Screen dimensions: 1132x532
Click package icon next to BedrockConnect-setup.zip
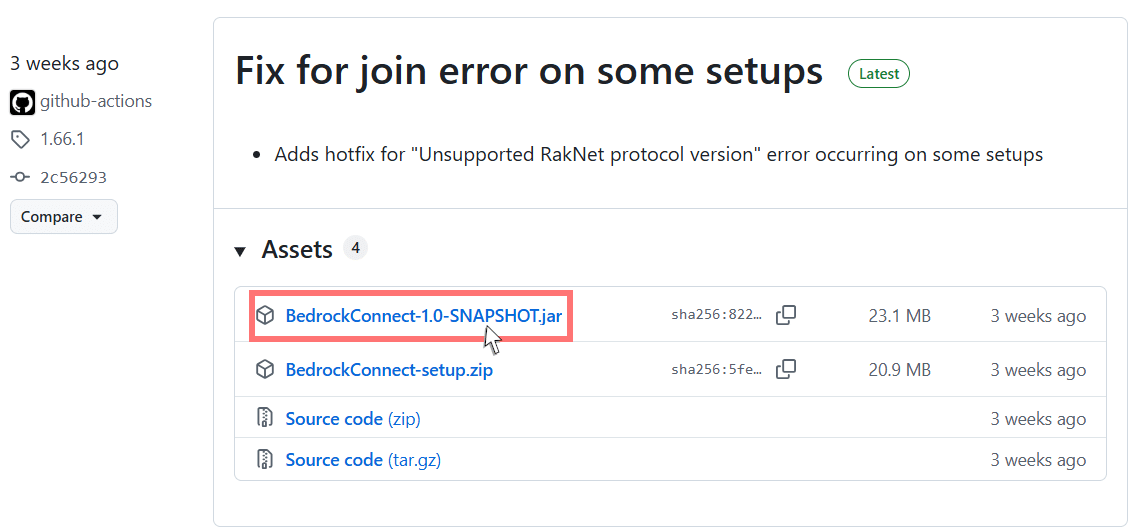click(x=265, y=369)
